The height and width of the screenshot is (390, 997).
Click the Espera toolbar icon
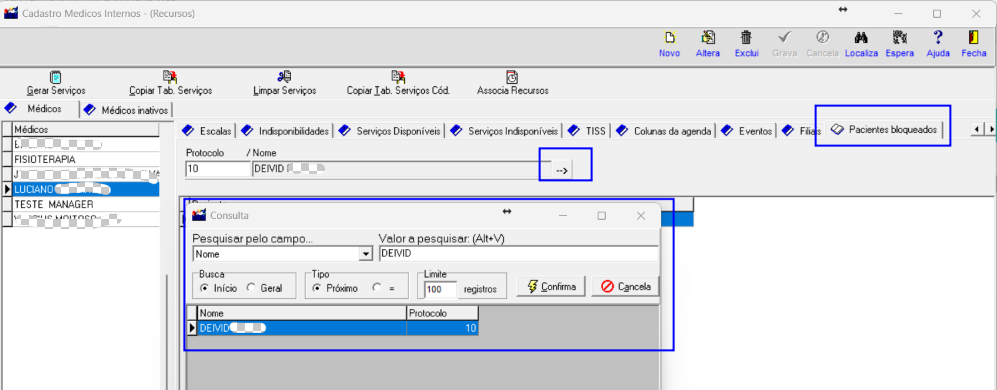900,38
